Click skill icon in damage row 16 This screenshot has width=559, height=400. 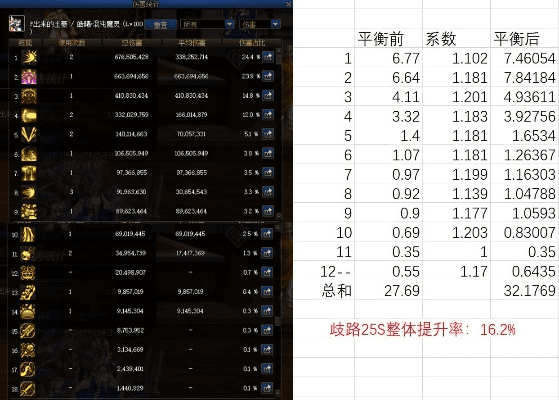pos(27,350)
